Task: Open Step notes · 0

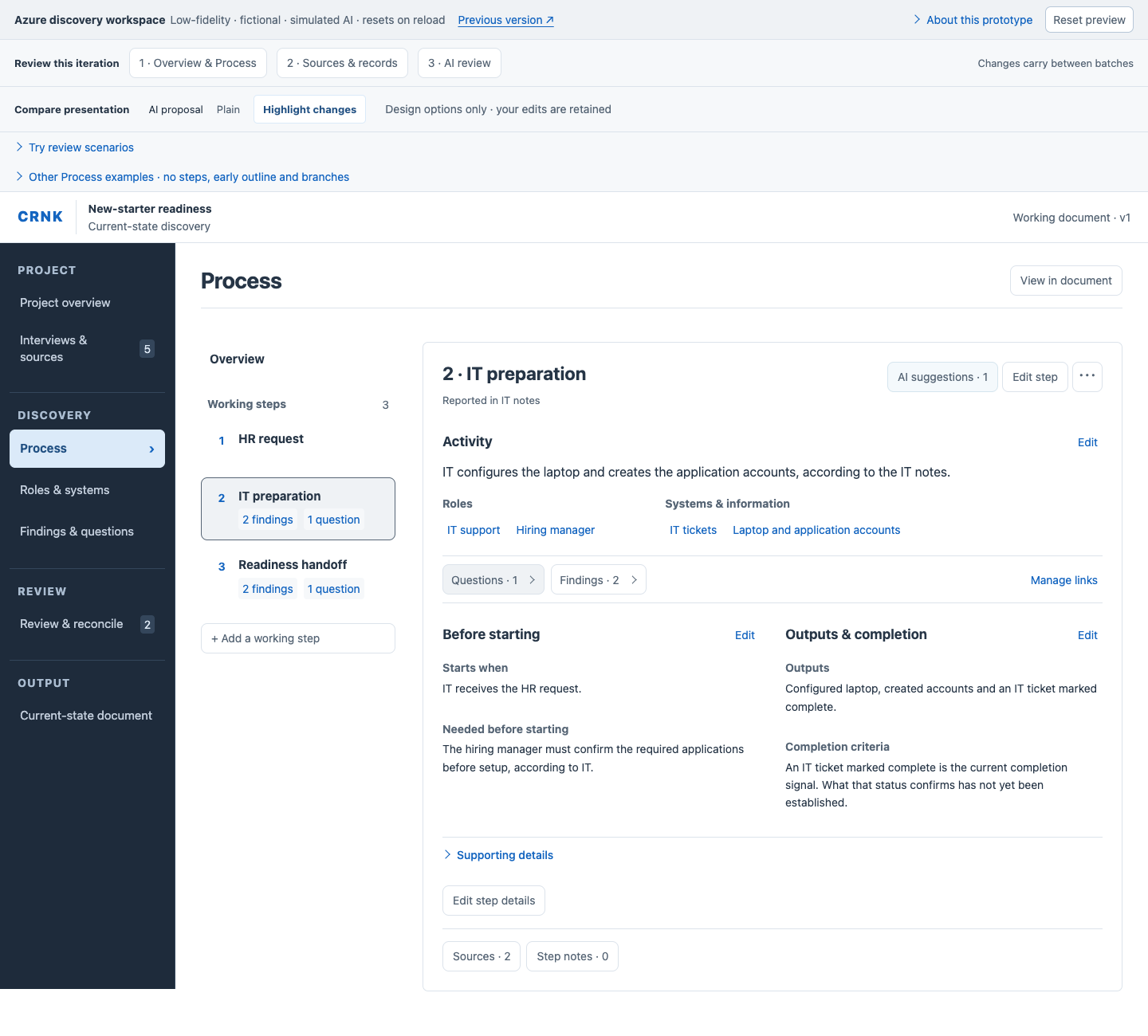Action: [572, 956]
